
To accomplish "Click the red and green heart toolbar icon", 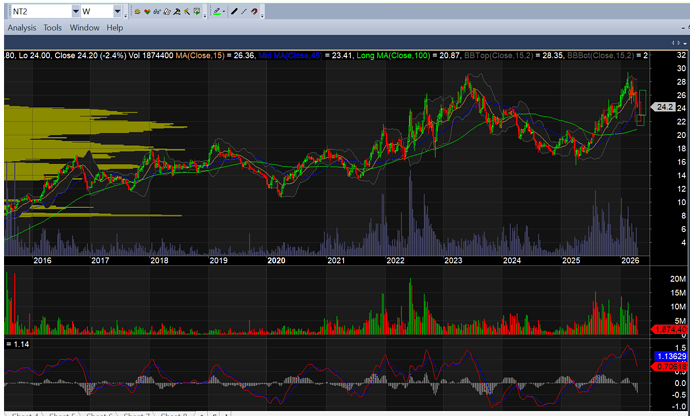I will (x=147, y=12).
